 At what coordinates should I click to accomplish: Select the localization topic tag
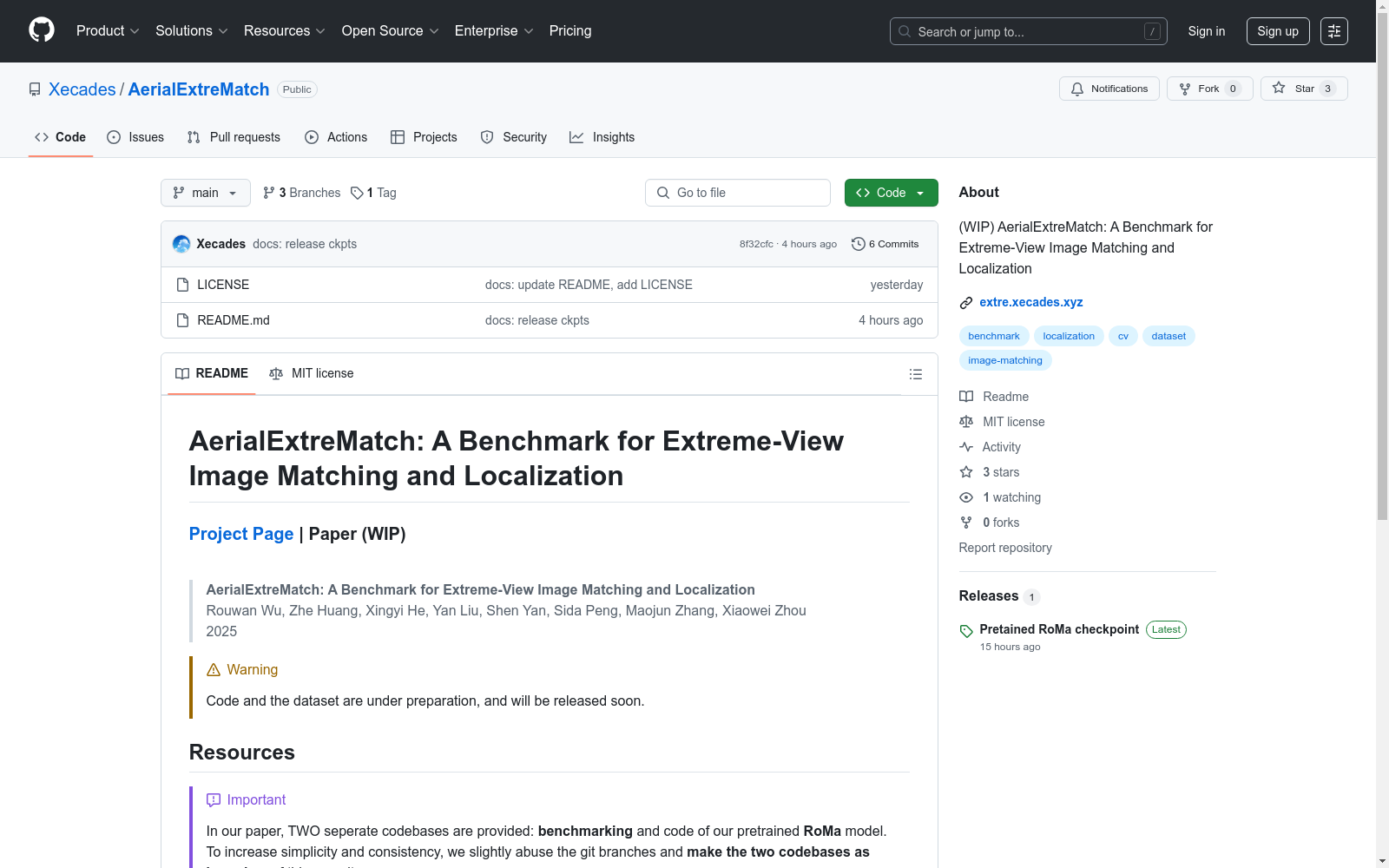click(1069, 336)
